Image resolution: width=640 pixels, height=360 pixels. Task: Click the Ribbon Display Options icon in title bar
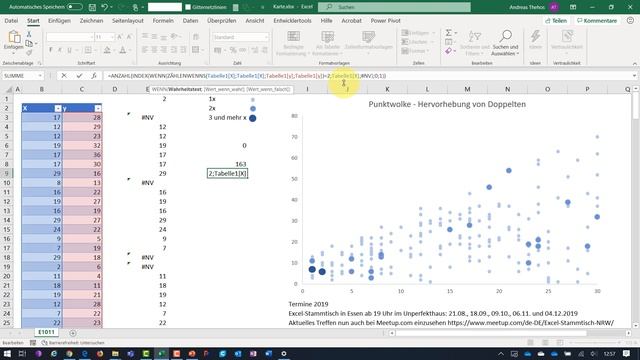coord(573,7)
